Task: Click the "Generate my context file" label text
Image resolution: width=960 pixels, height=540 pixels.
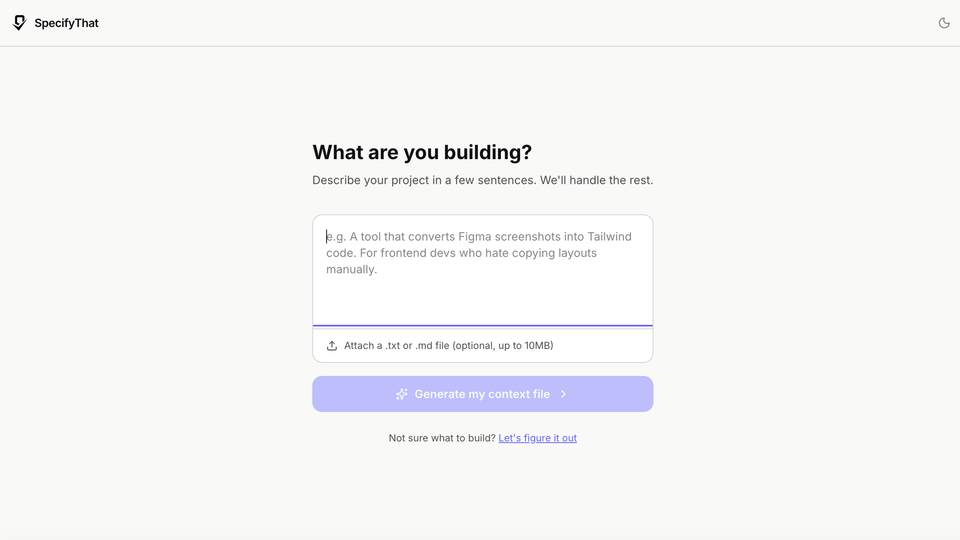Action: pyautogui.click(x=482, y=394)
